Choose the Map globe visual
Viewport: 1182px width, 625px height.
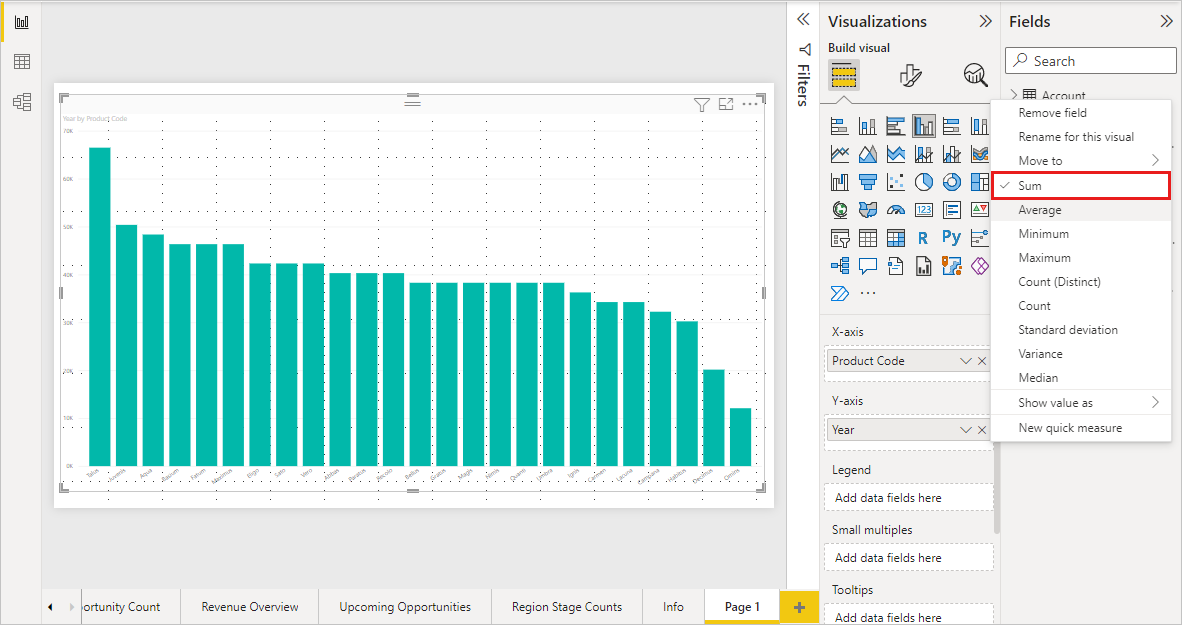click(840, 210)
